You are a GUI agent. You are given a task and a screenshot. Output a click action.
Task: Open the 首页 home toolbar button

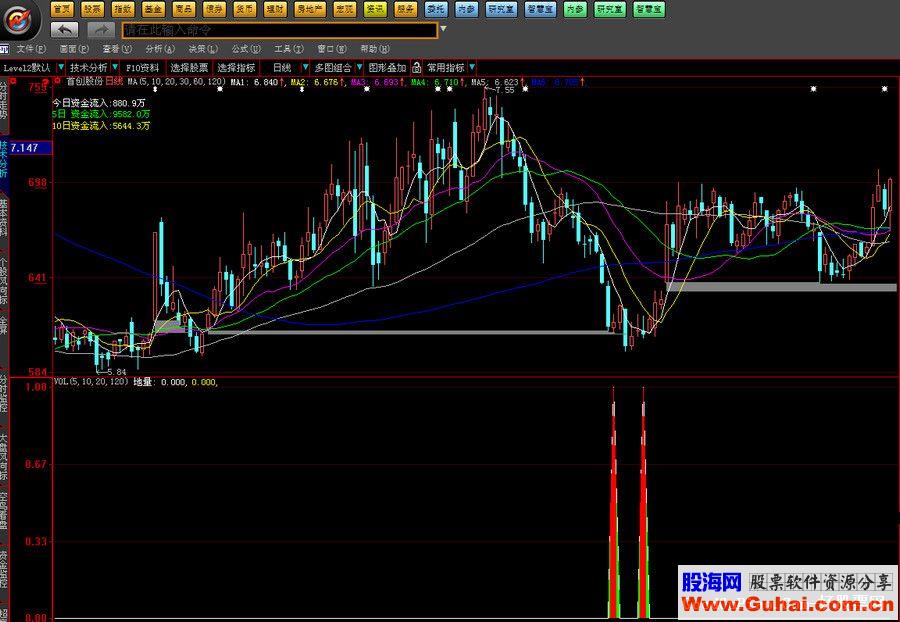(x=63, y=9)
